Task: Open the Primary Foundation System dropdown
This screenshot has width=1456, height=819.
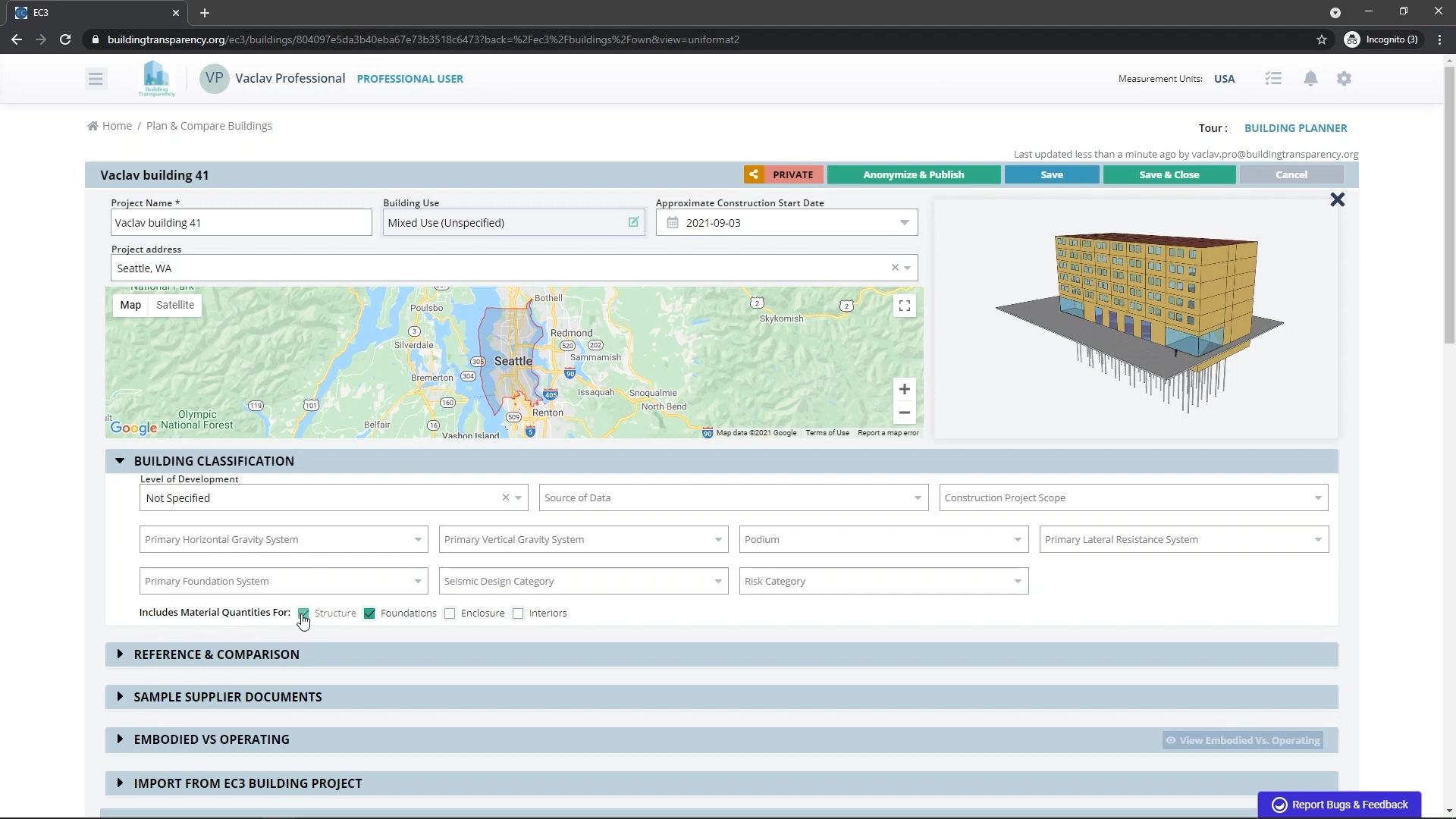Action: pos(283,582)
